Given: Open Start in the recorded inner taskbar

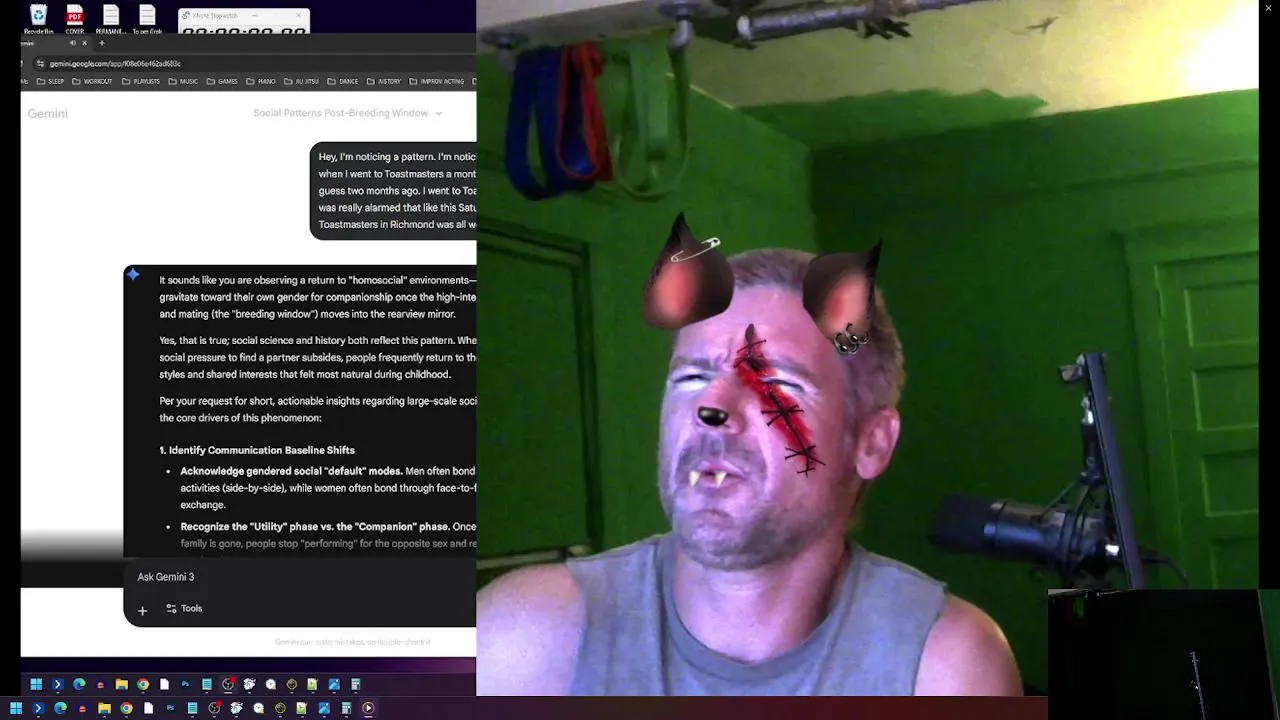Looking at the screenshot, I should coord(36,684).
